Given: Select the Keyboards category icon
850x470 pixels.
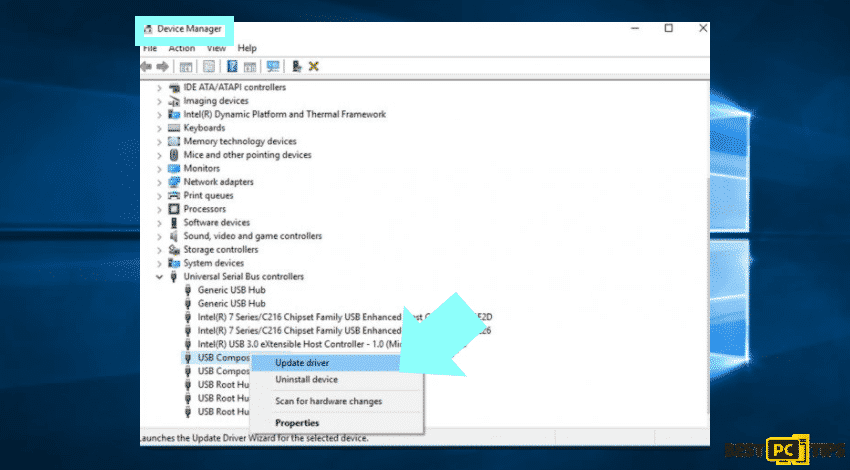Looking at the screenshot, I should 174,128.
